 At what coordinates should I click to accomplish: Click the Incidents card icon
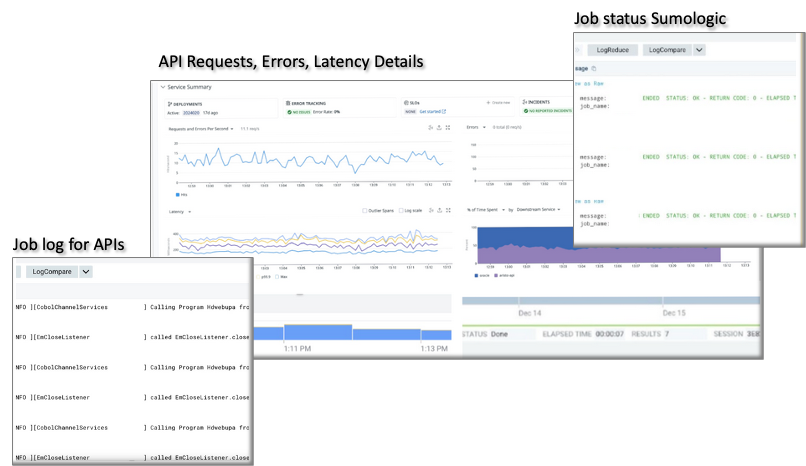[525, 102]
